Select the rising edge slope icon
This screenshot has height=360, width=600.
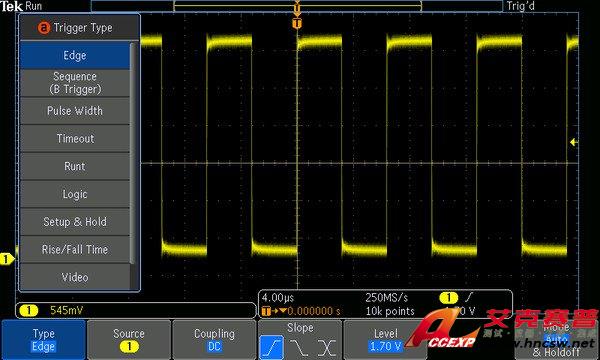click(271, 347)
